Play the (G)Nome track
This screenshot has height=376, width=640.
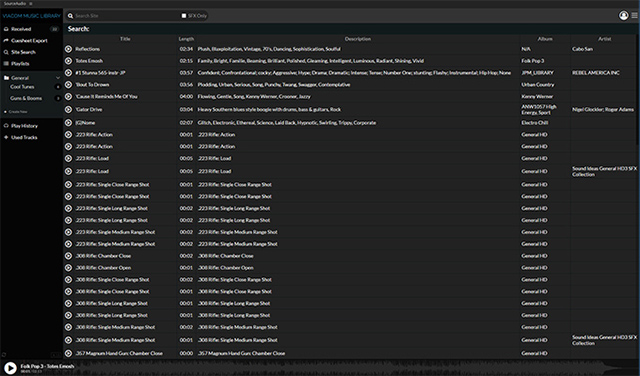point(69,122)
